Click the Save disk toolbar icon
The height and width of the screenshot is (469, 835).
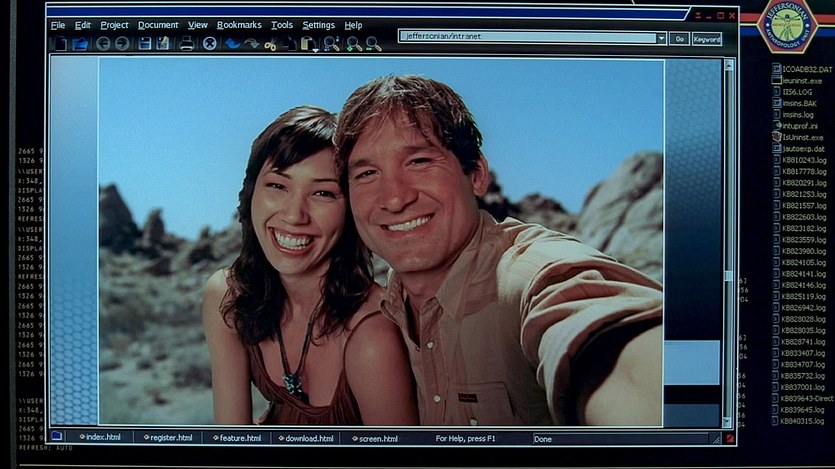pyautogui.click(x=145, y=44)
